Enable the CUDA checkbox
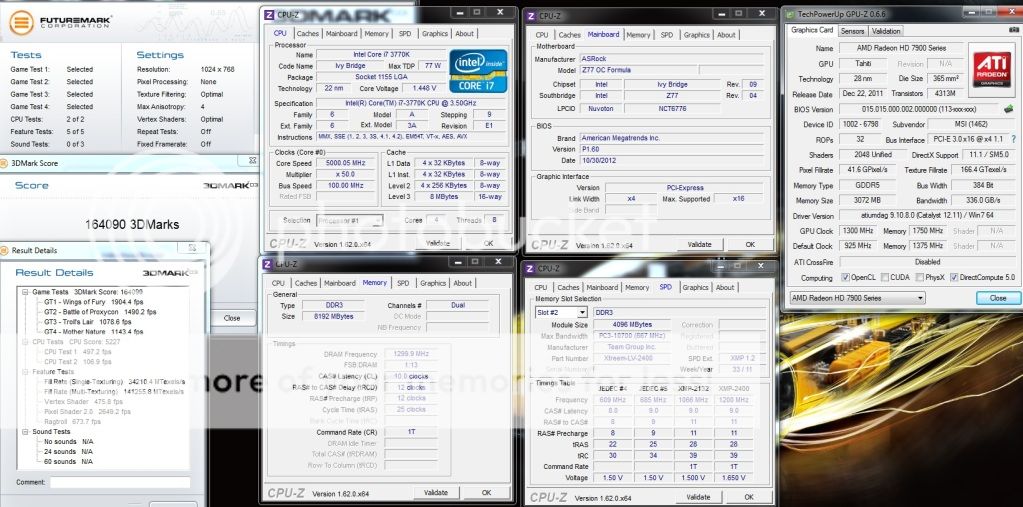This screenshot has height=507, width=1023. 884,278
